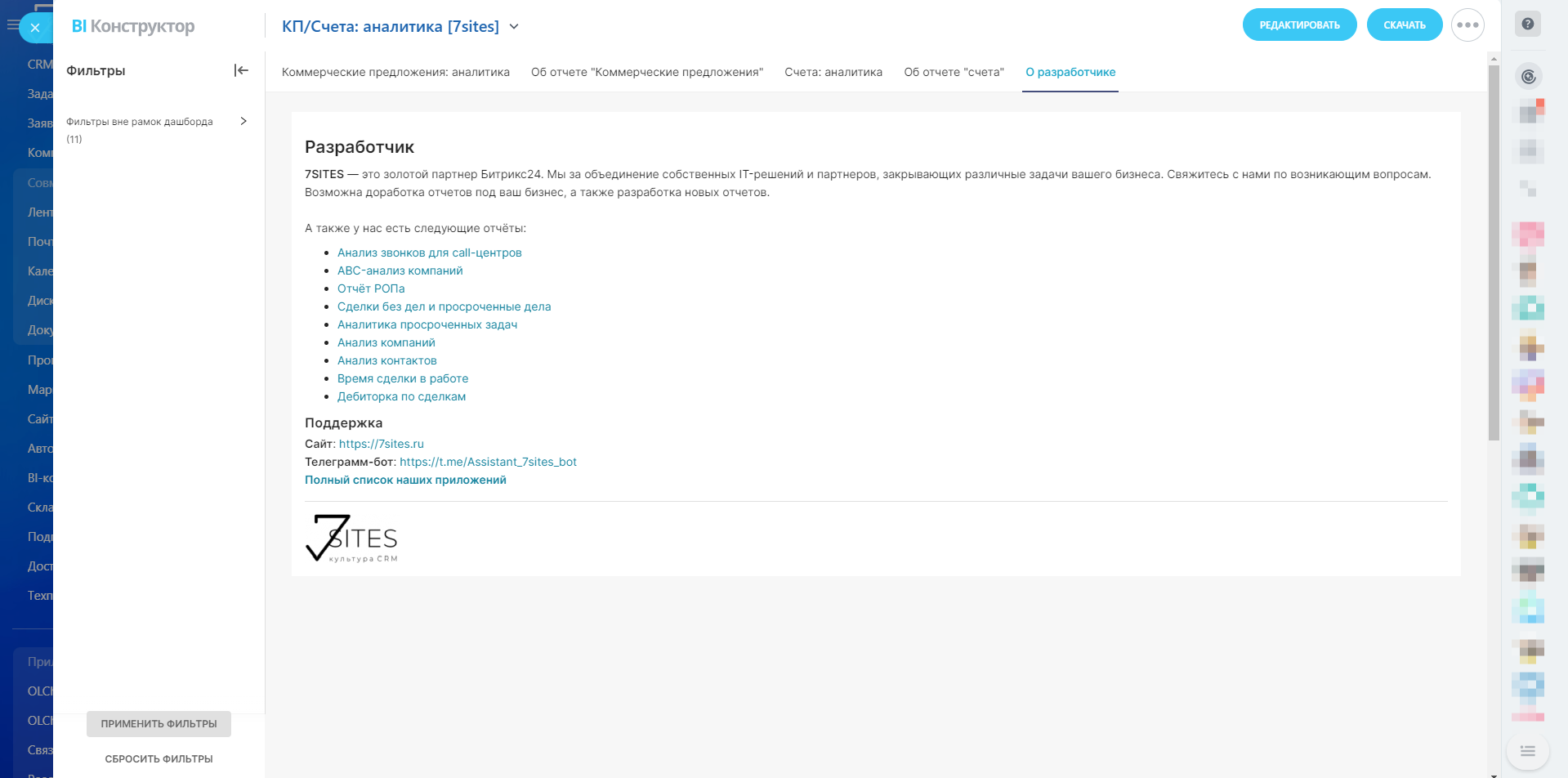Image resolution: width=1568 pixels, height=778 pixels.
Task: Open Сделки без дел и просроченные дела link
Action: tap(444, 306)
